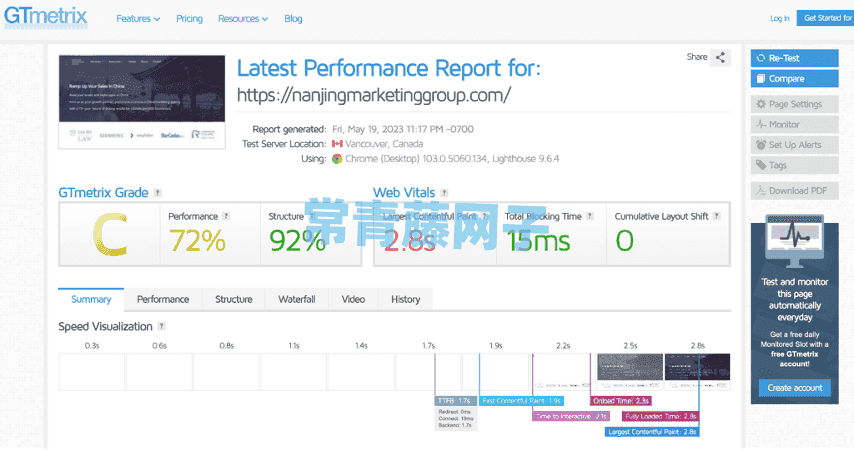The width and height of the screenshot is (854, 450).
Task: Open the Blog link in navigation
Action: [293, 19]
